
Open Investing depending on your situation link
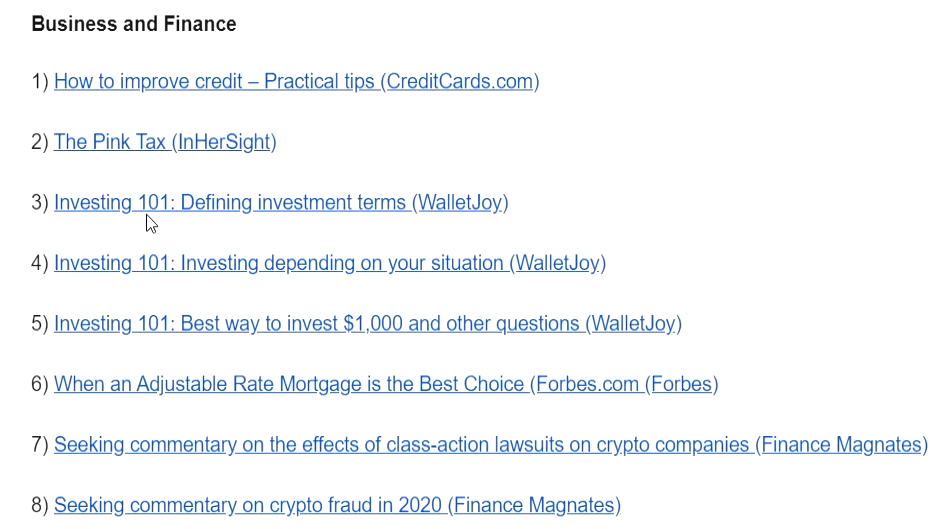330,264
